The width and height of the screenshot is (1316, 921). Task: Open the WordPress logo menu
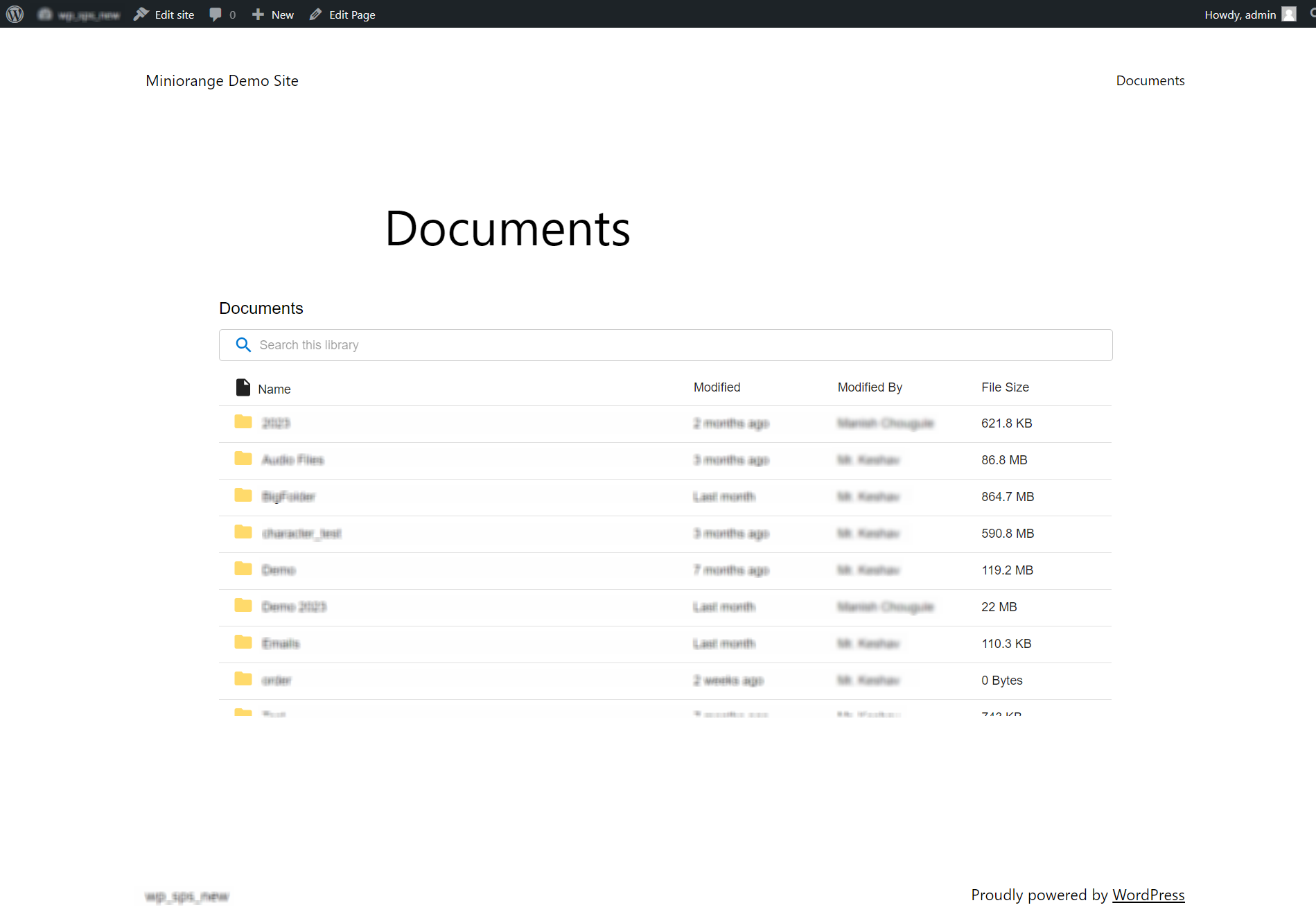[x=15, y=14]
